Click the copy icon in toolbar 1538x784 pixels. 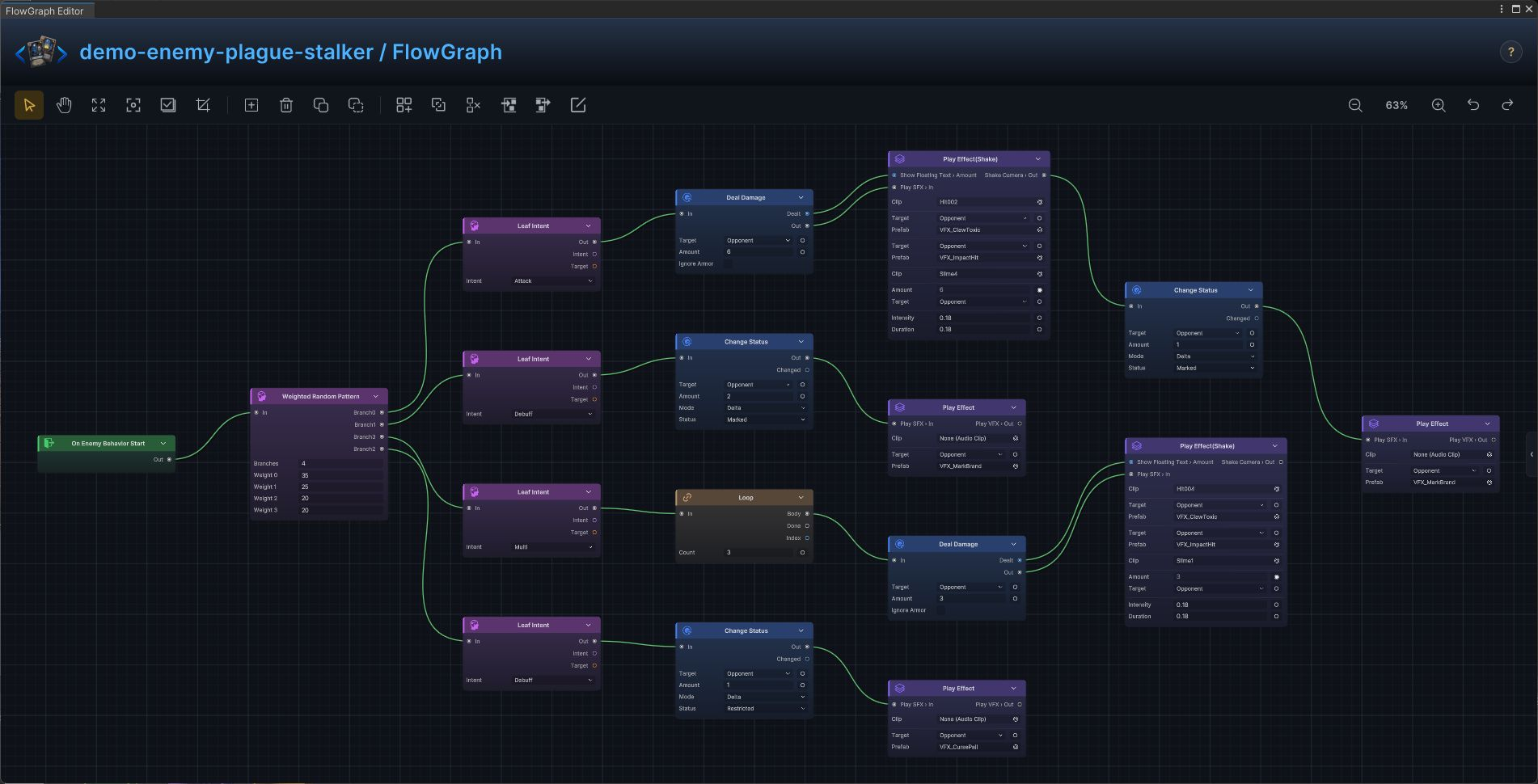point(321,105)
